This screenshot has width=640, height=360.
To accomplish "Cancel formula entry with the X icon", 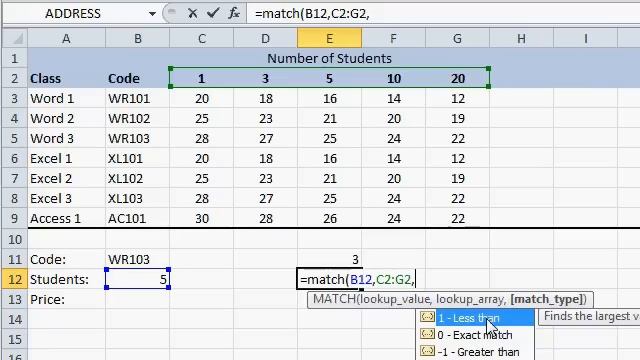I will [192, 13].
